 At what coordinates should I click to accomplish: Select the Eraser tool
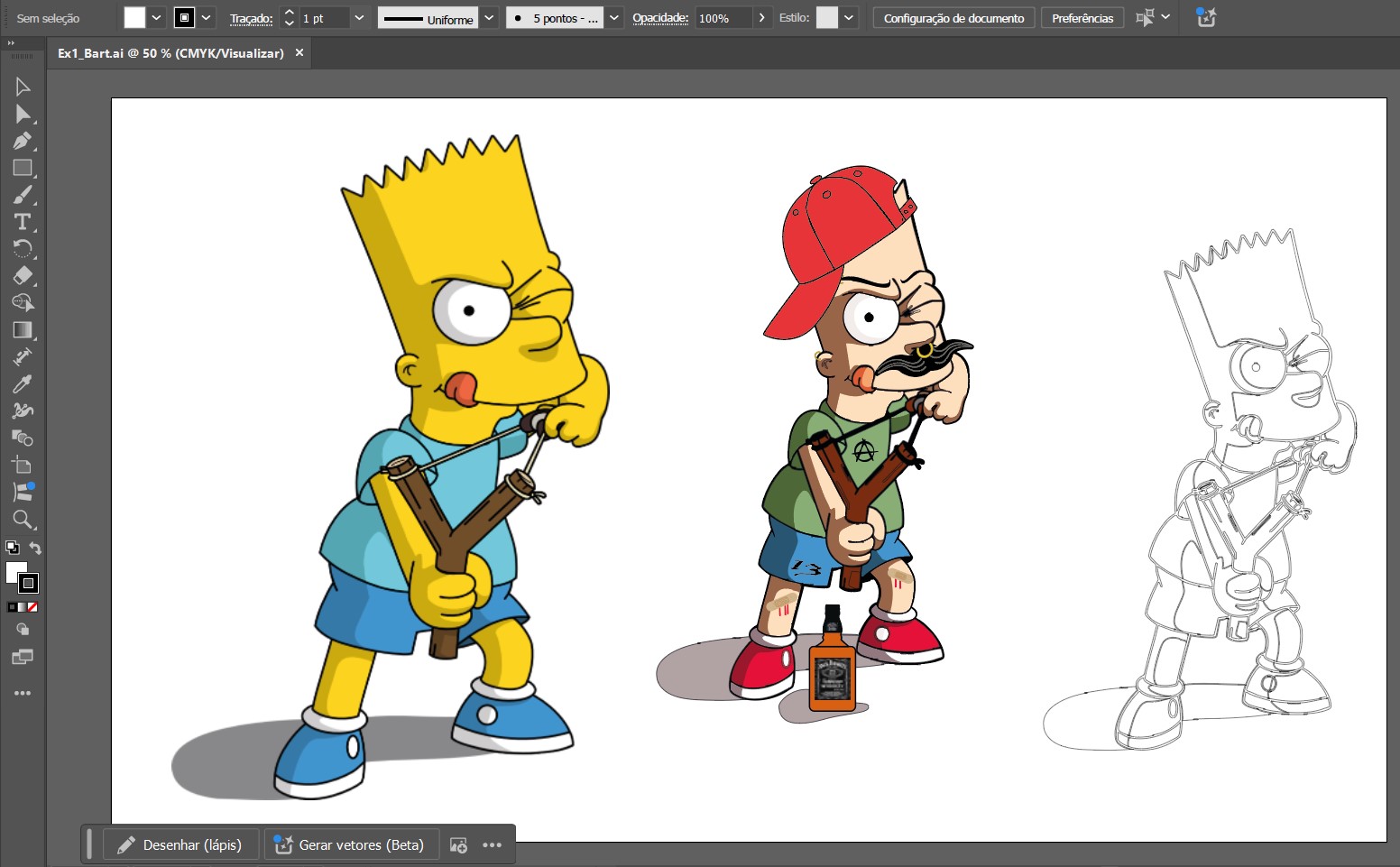pyautogui.click(x=23, y=276)
